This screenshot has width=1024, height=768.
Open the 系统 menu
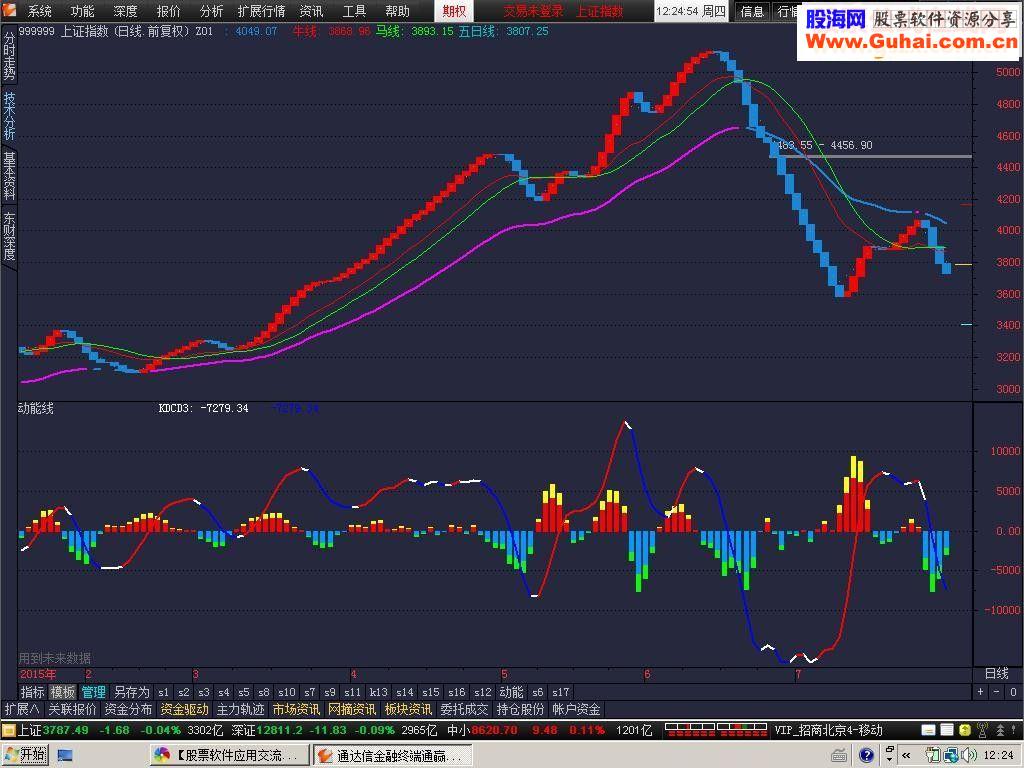(39, 10)
